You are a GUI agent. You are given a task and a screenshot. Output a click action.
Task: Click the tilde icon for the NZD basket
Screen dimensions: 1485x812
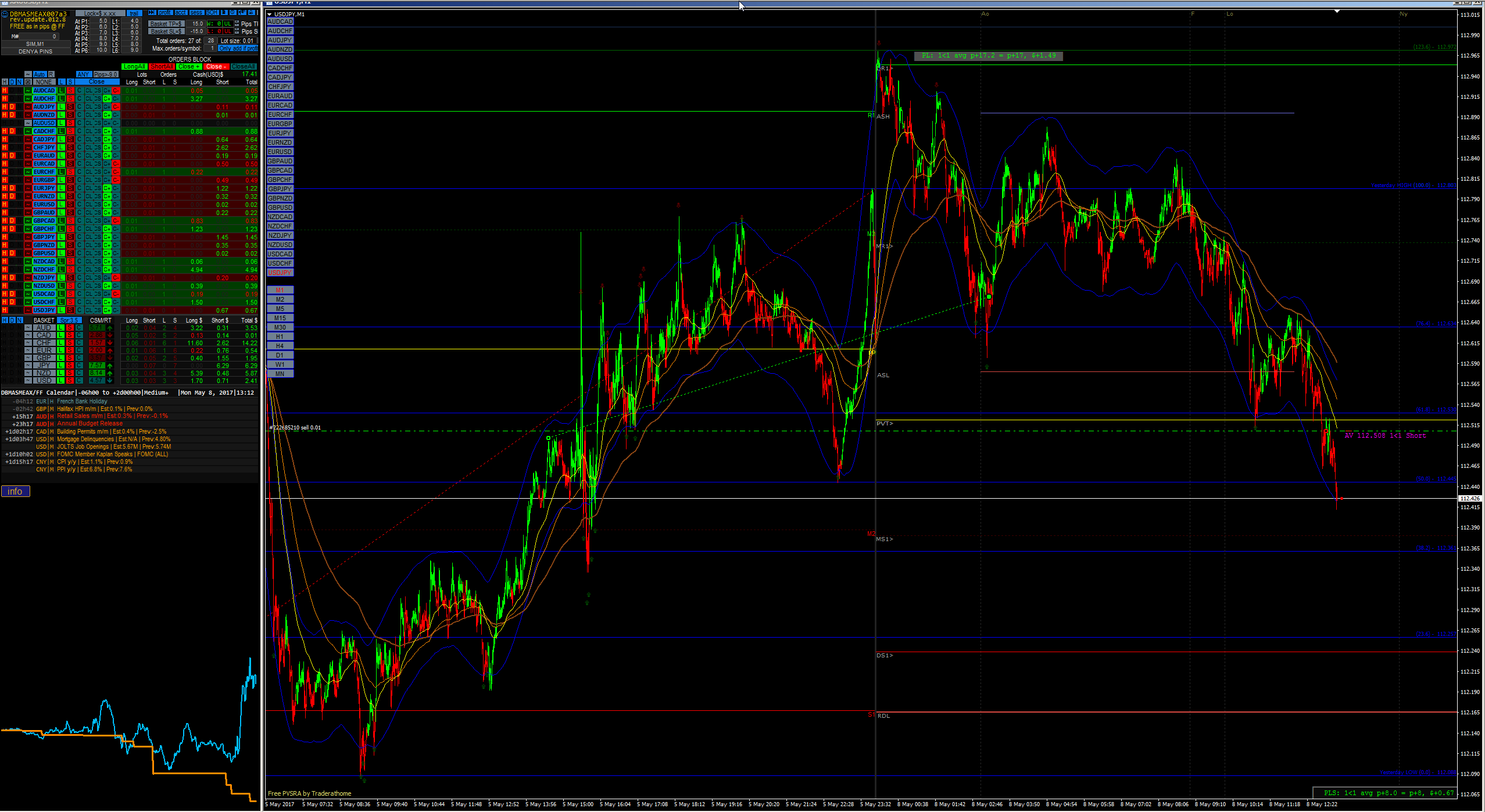[x=28, y=373]
